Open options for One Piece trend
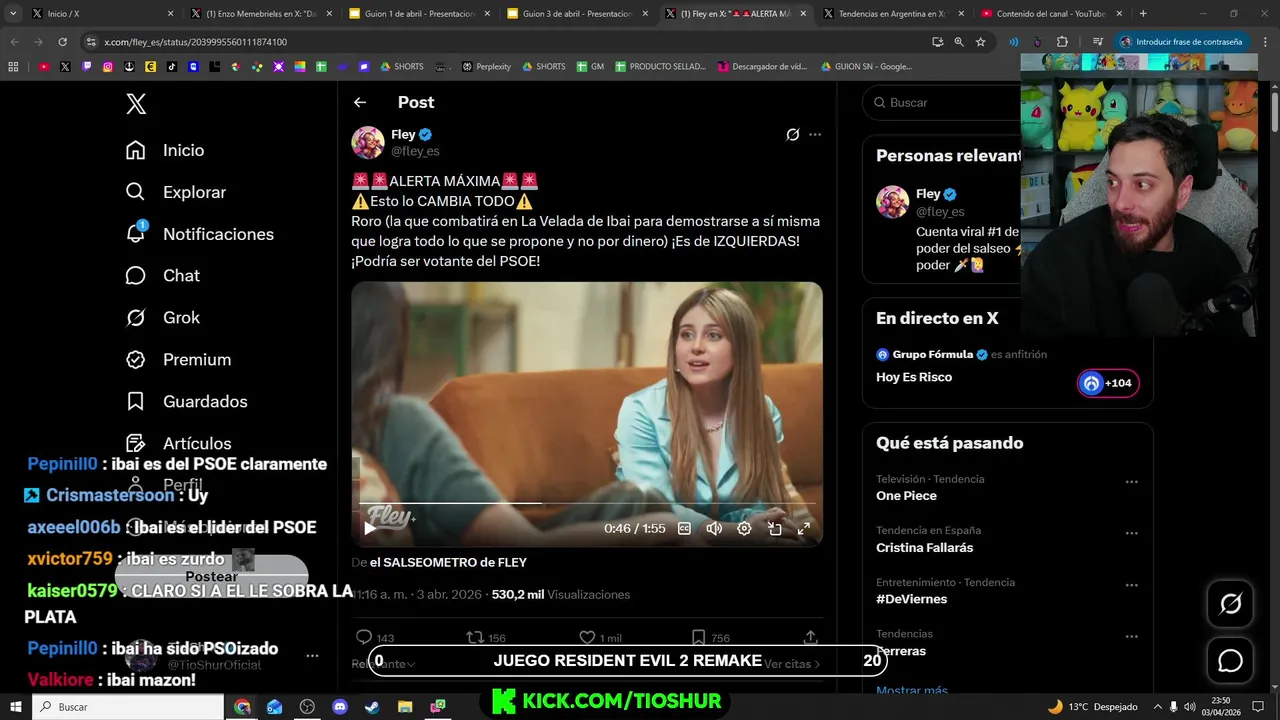This screenshot has width=1280, height=720. 1131,482
